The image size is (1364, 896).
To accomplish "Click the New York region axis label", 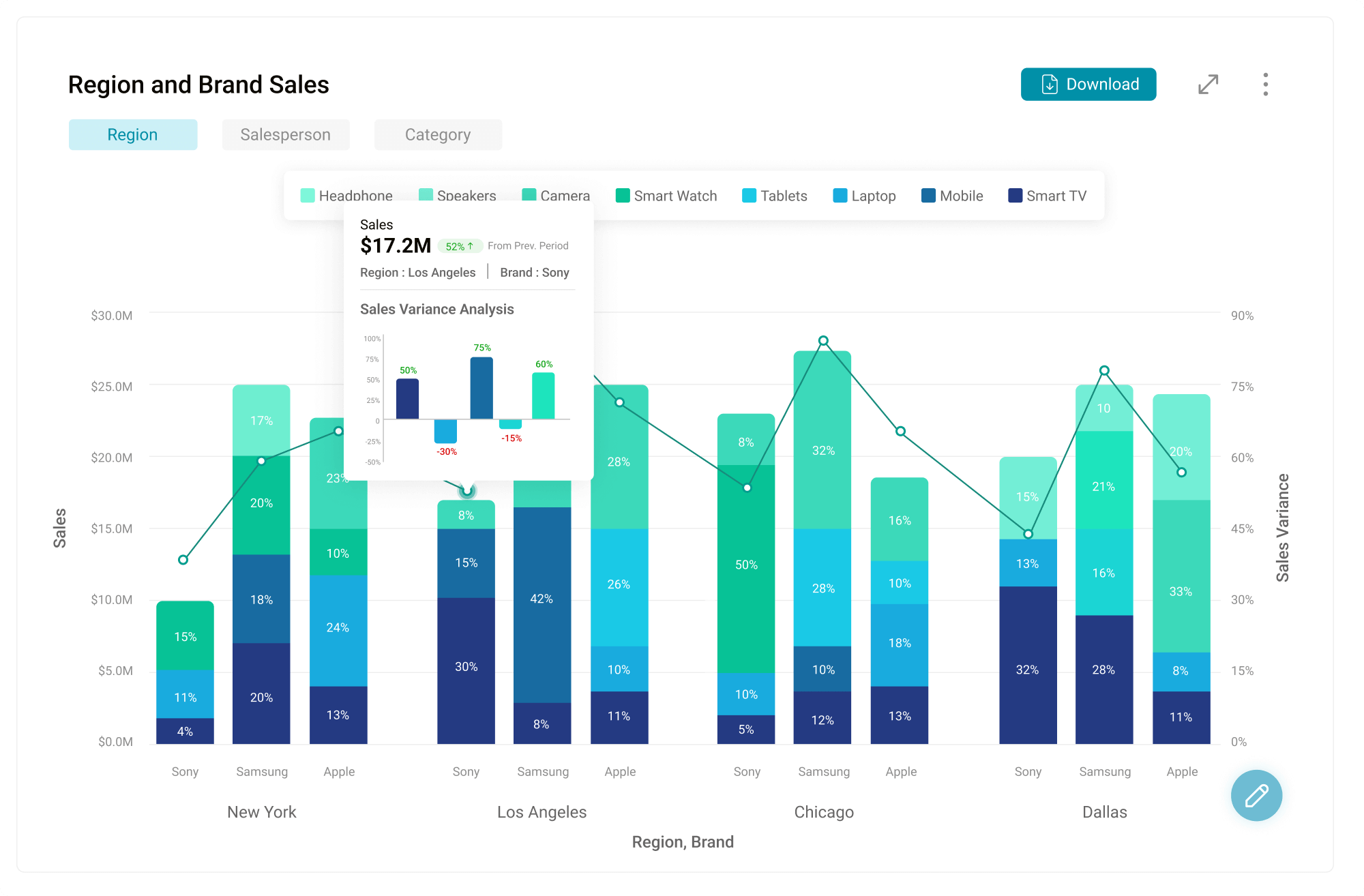I will tap(262, 811).
